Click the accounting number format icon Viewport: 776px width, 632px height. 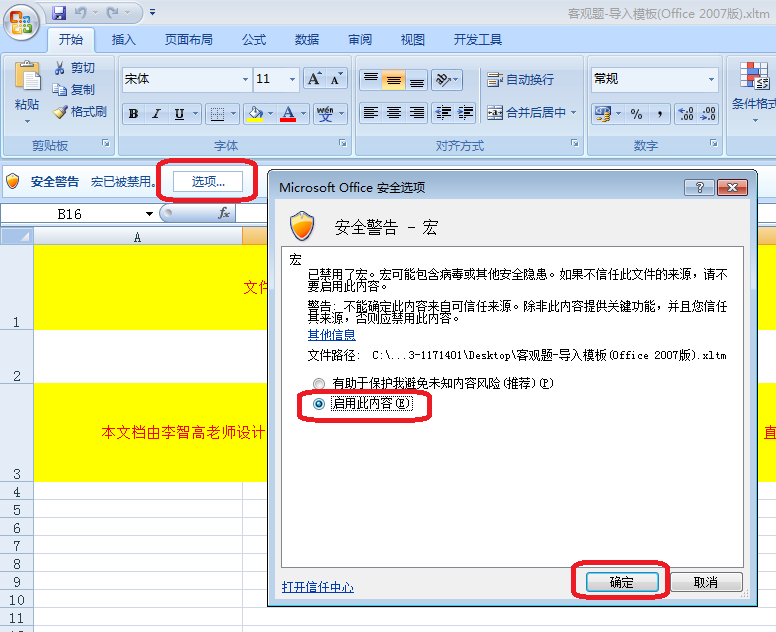[602, 114]
